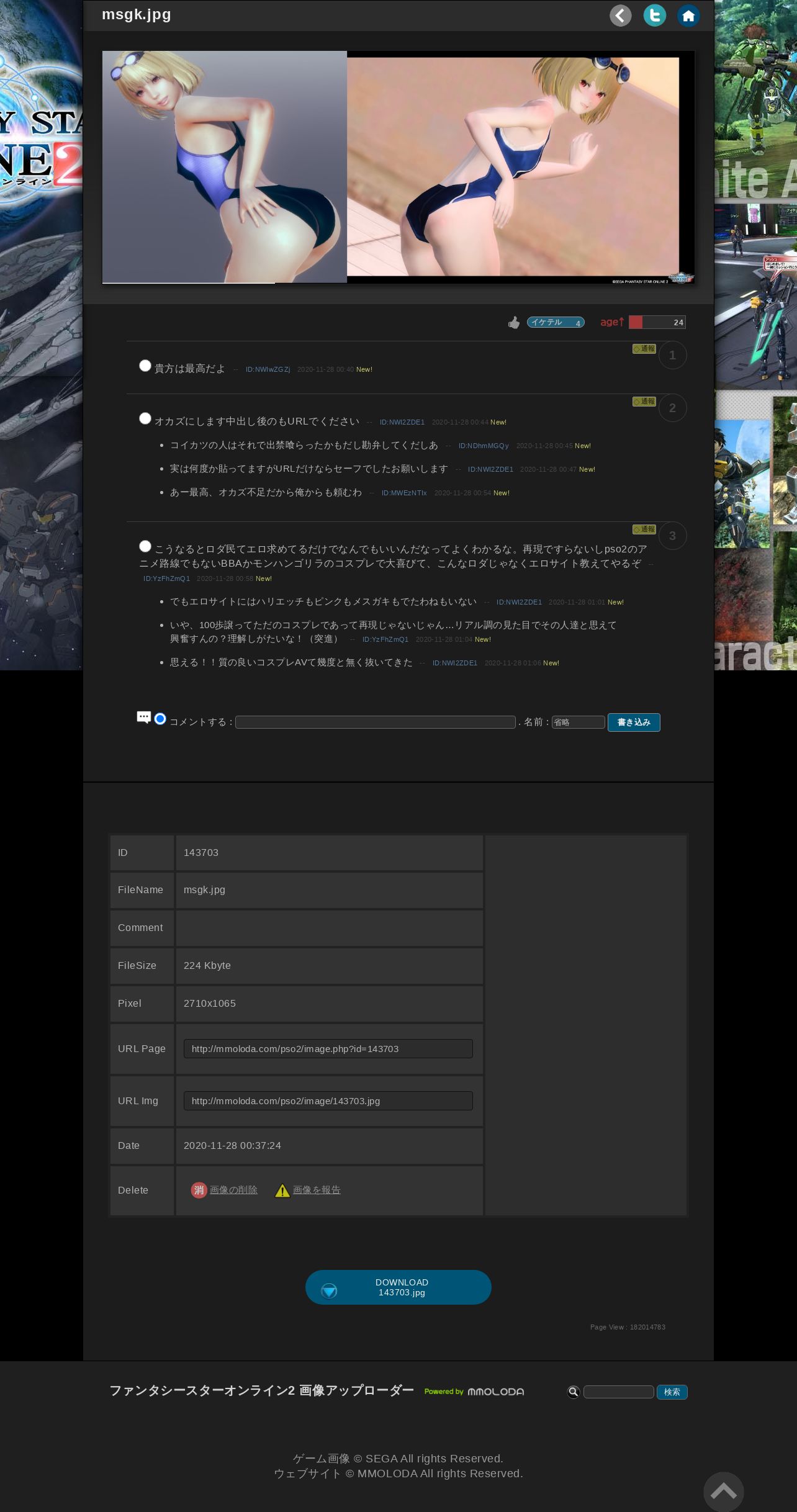Click the comment number 1 circle
The image size is (797, 1512).
click(x=672, y=355)
